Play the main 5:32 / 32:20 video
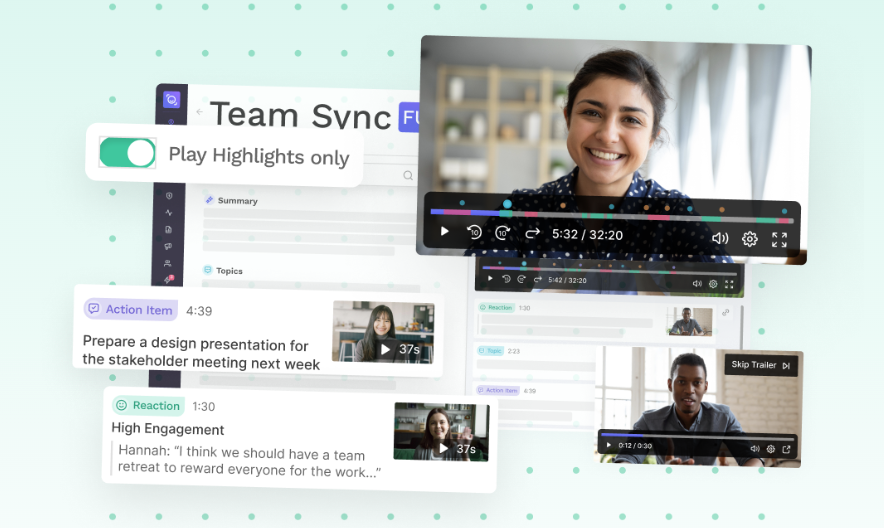Screen dimensions: 884x528 (x=444, y=231)
